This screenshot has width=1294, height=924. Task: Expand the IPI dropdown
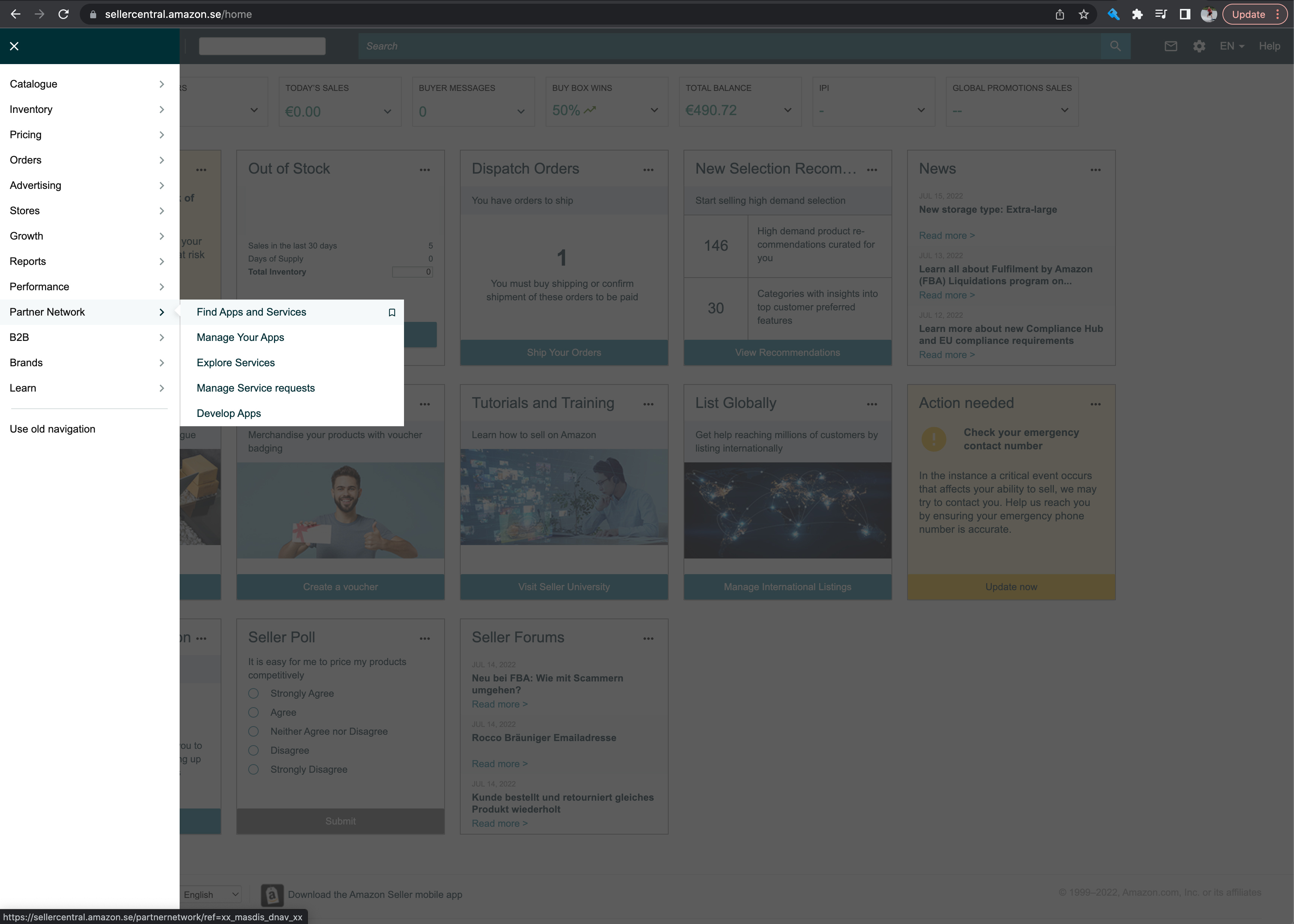tap(921, 110)
